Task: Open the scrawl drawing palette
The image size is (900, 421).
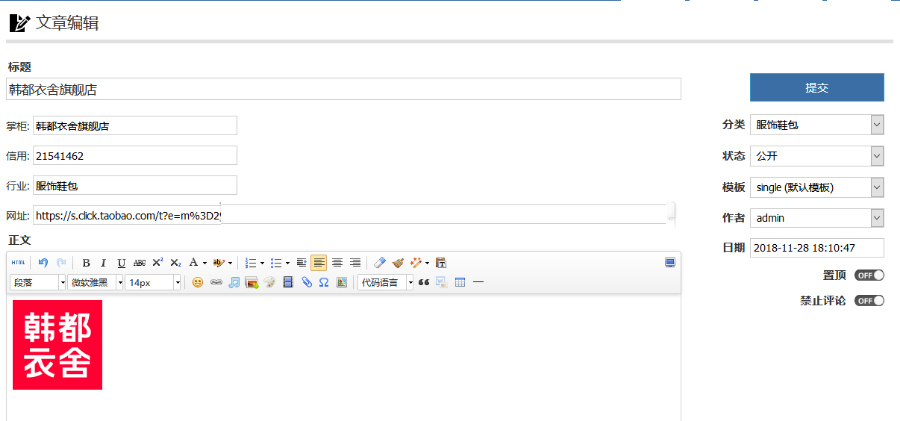Action: tap(270, 283)
